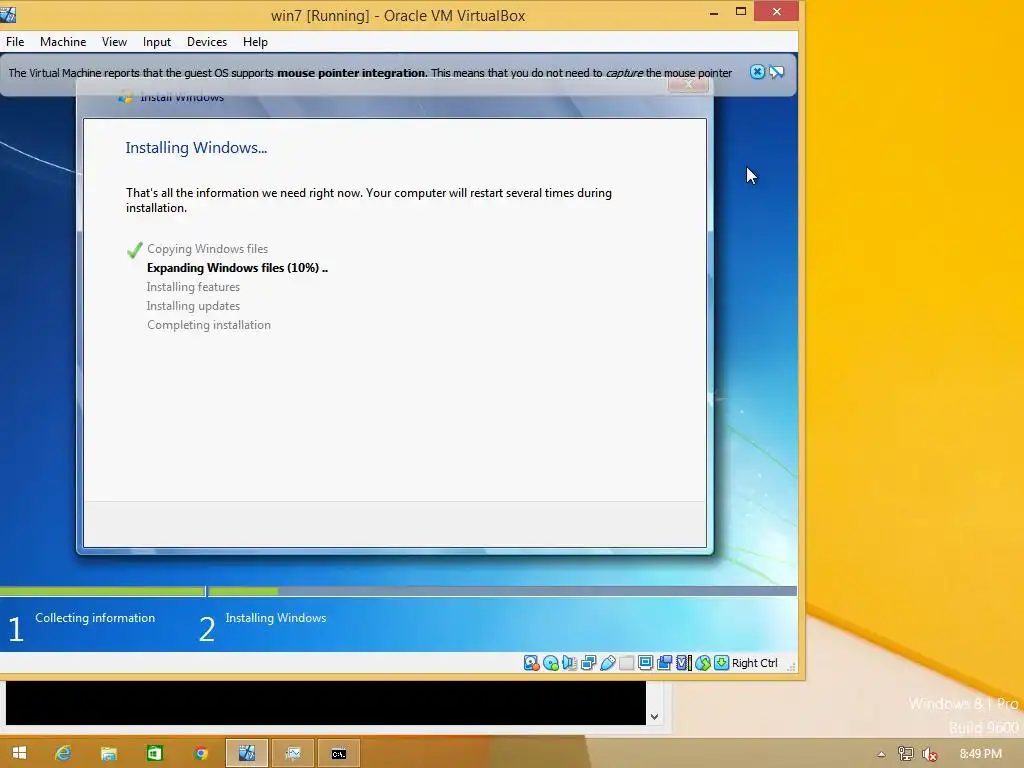Image resolution: width=1024 pixels, height=768 pixels.
Task: Click the display settings indicator icon
Action: click(x=645, y=663)
